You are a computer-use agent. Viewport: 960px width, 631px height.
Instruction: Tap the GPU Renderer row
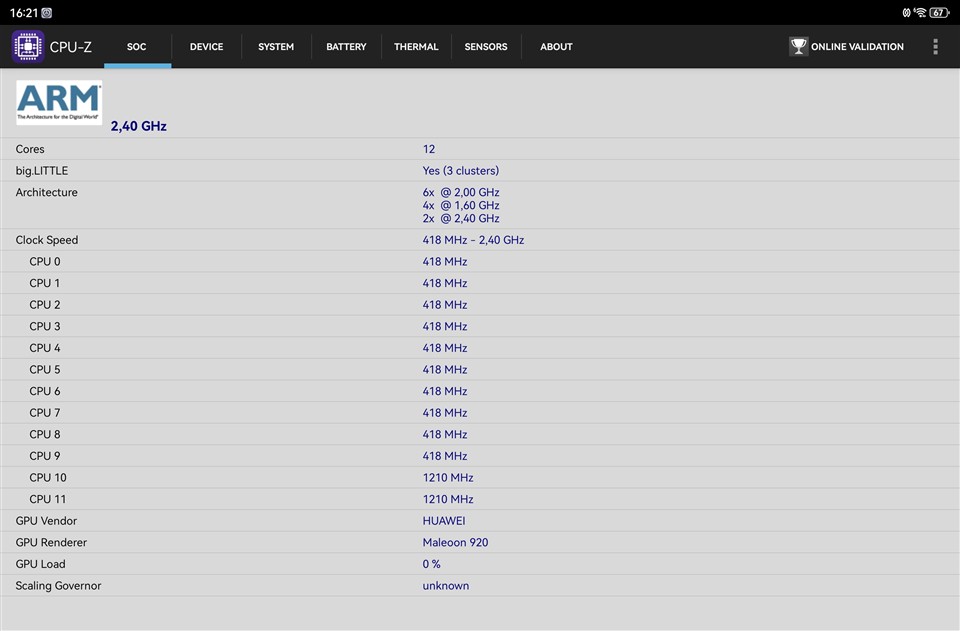pyautogui.click(x=480, y=542)
